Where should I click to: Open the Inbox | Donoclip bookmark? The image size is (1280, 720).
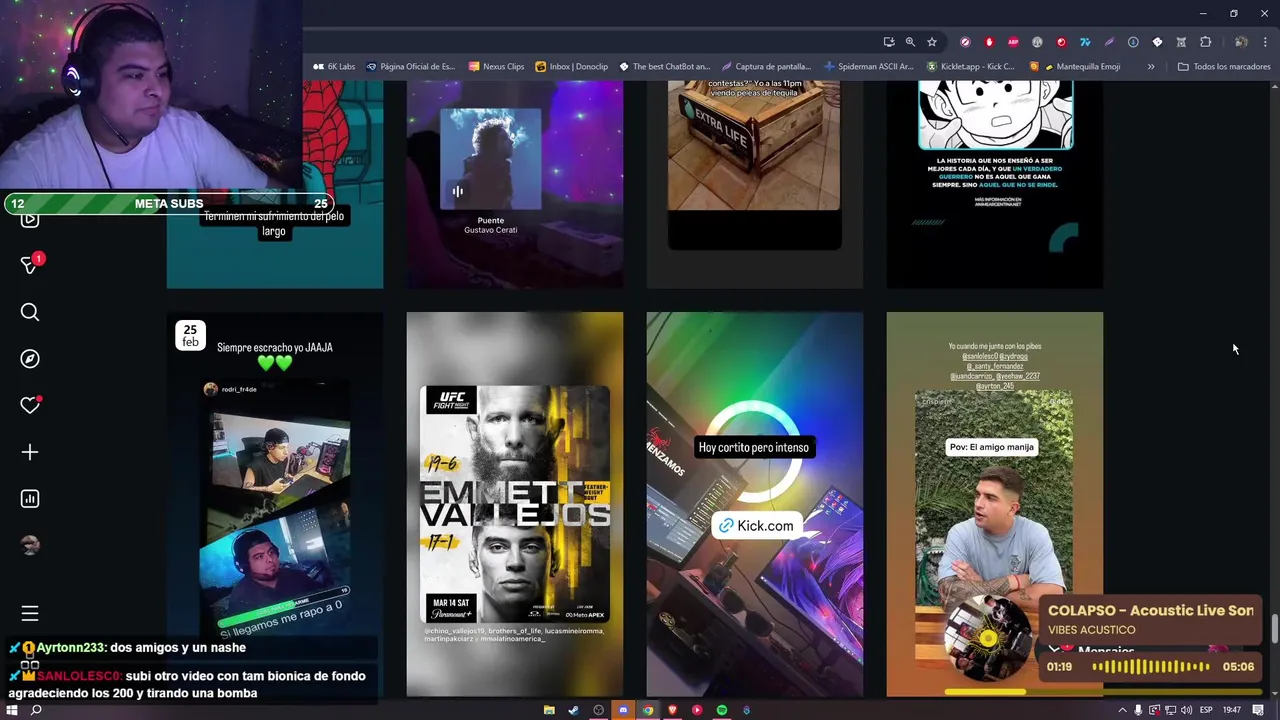point(572,67)
